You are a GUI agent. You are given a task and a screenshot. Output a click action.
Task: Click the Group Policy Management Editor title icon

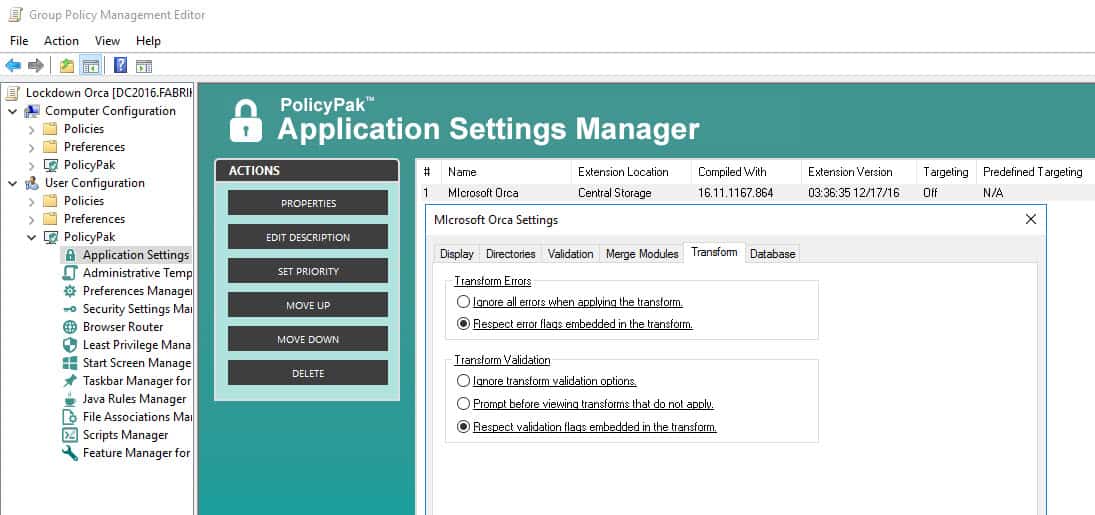pyautogui.click(x=15, y=14)
